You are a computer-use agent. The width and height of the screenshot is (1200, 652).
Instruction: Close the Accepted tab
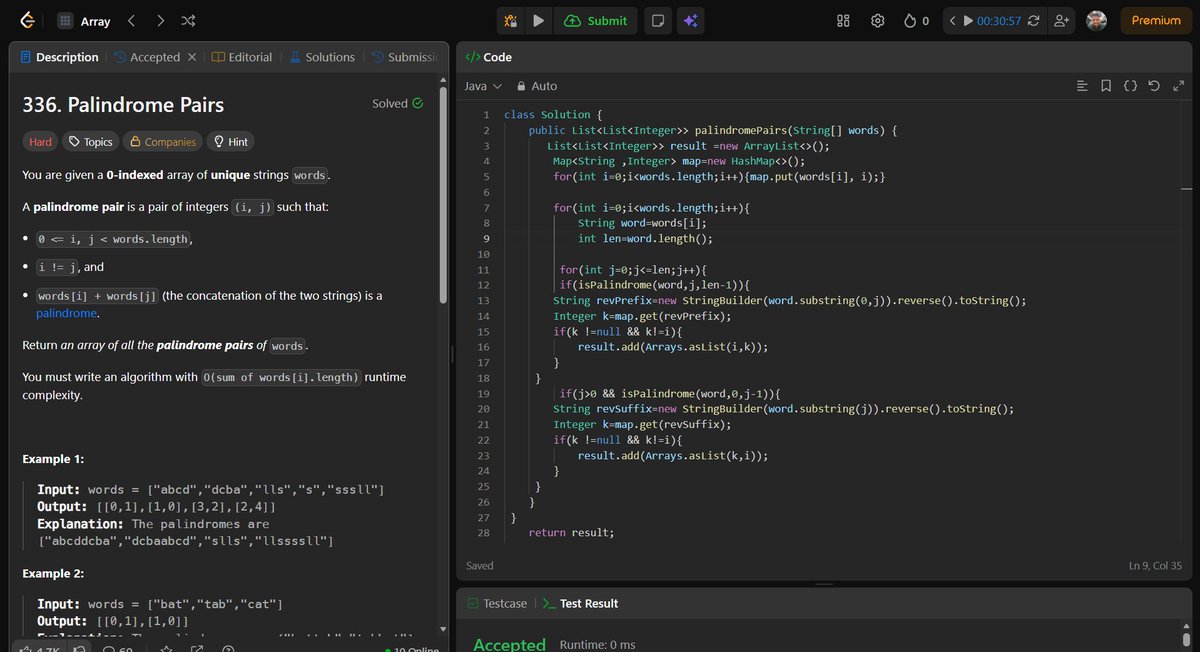192,57
